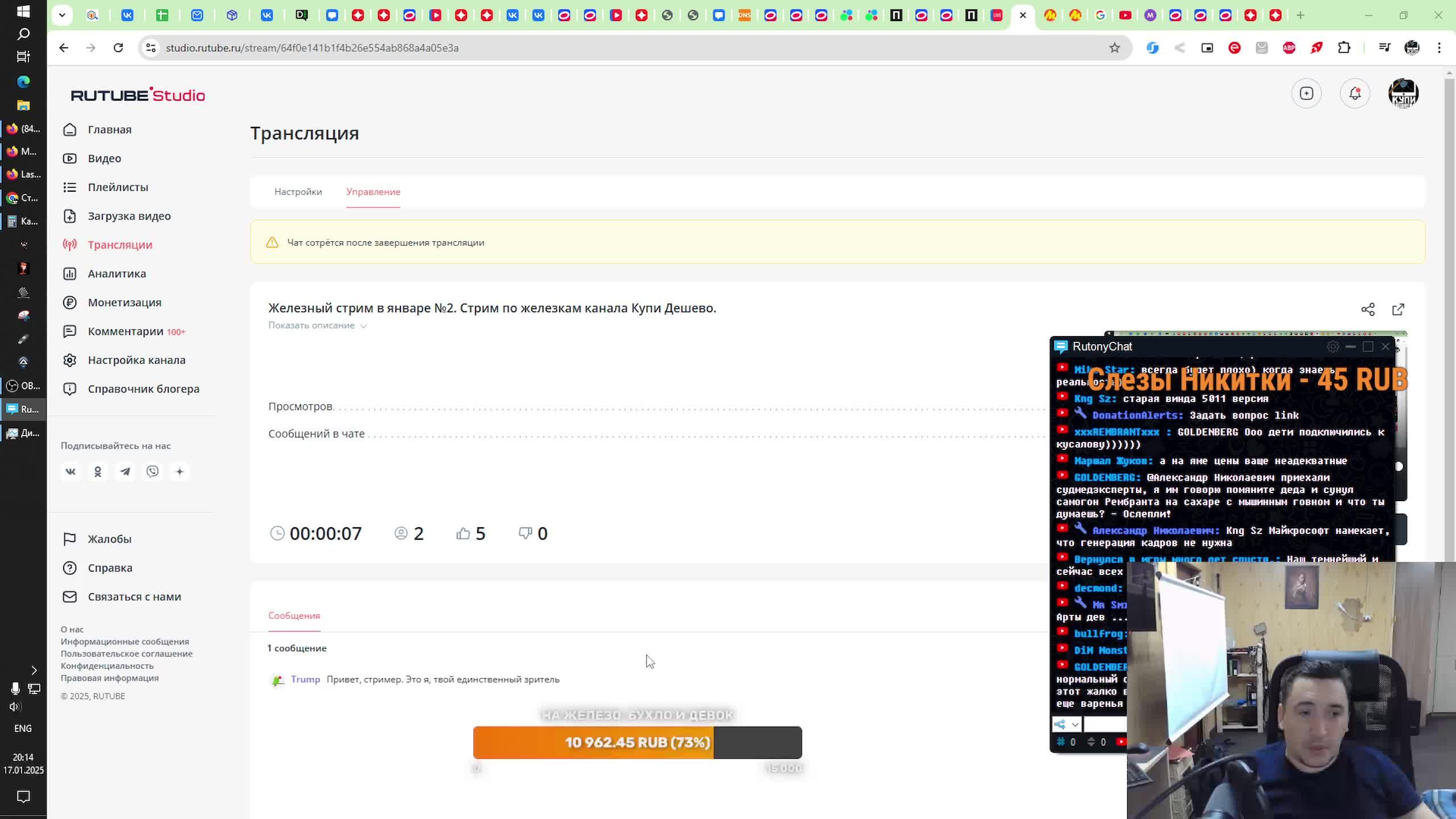1456x819 pixels.
Task: Click the Пользовательское соглашение footer link
Action: pyautogui.click(x=126, y=653)
